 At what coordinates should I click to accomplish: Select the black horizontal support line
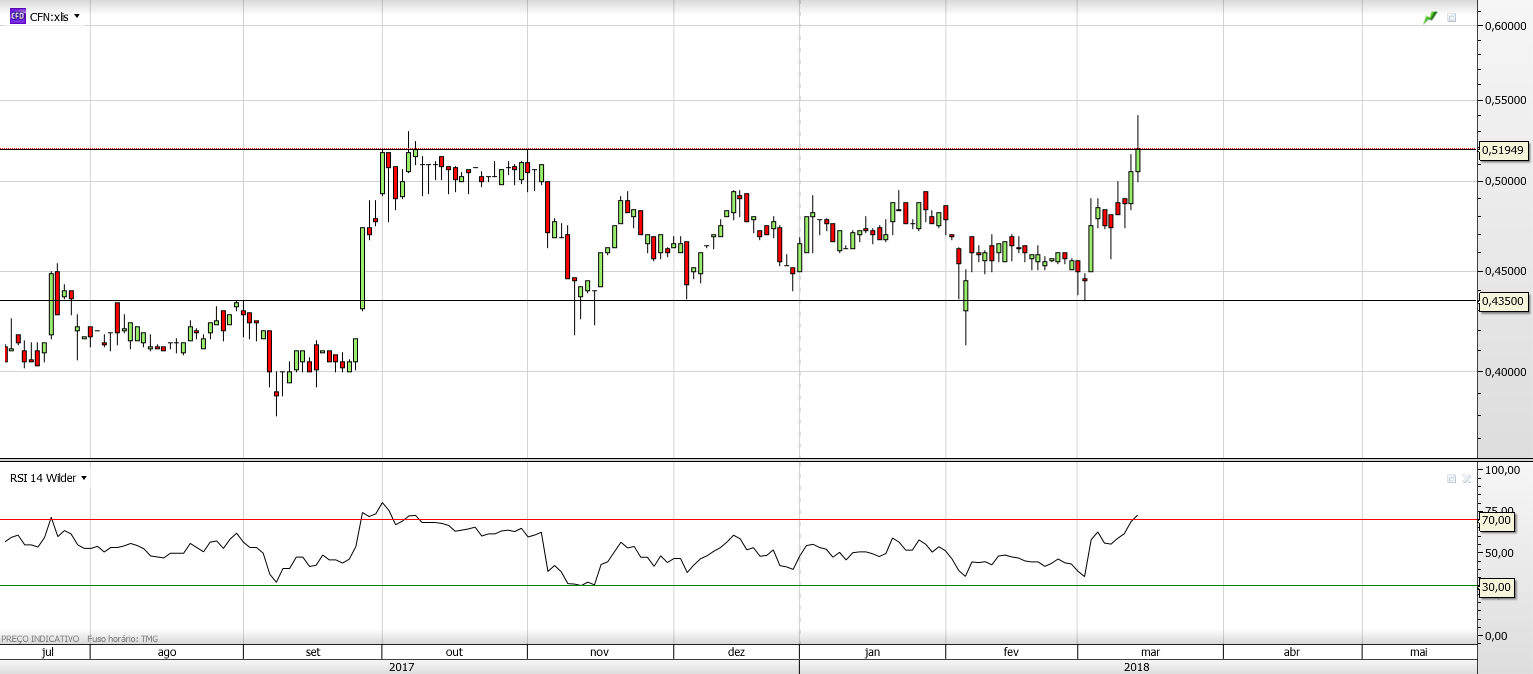[x=738, y=300]
